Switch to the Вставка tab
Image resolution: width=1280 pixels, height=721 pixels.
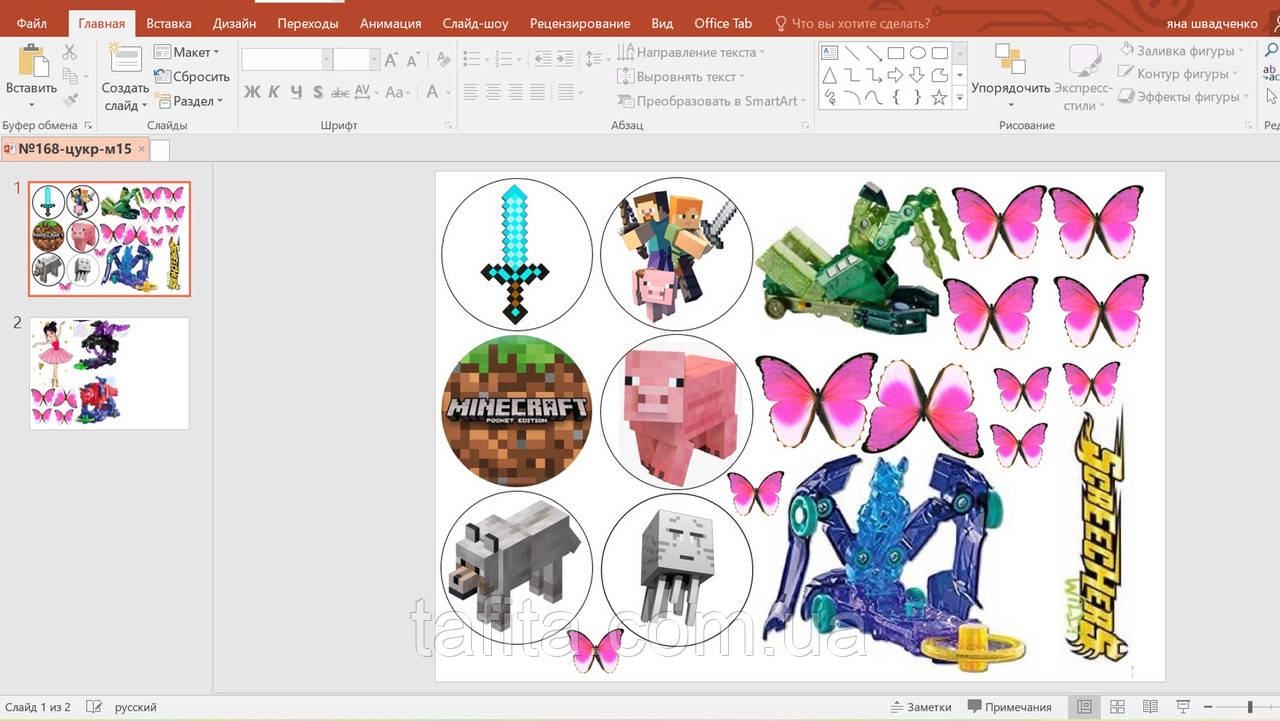169,23
